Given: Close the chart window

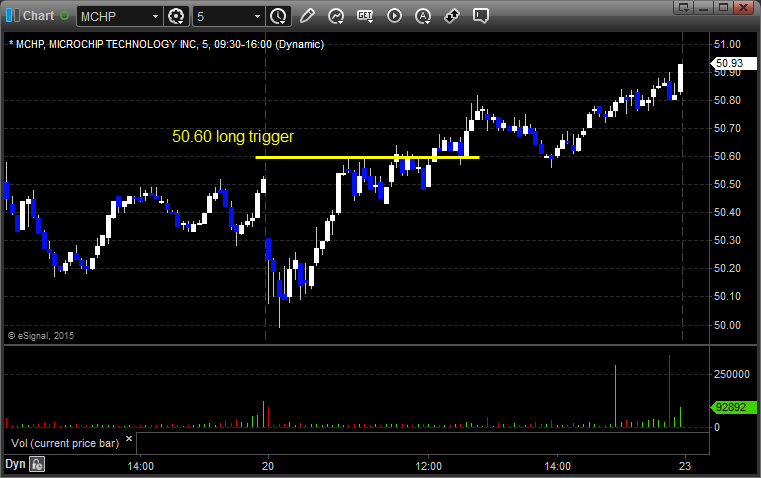Looking at the screenshot, I should 743,7.
